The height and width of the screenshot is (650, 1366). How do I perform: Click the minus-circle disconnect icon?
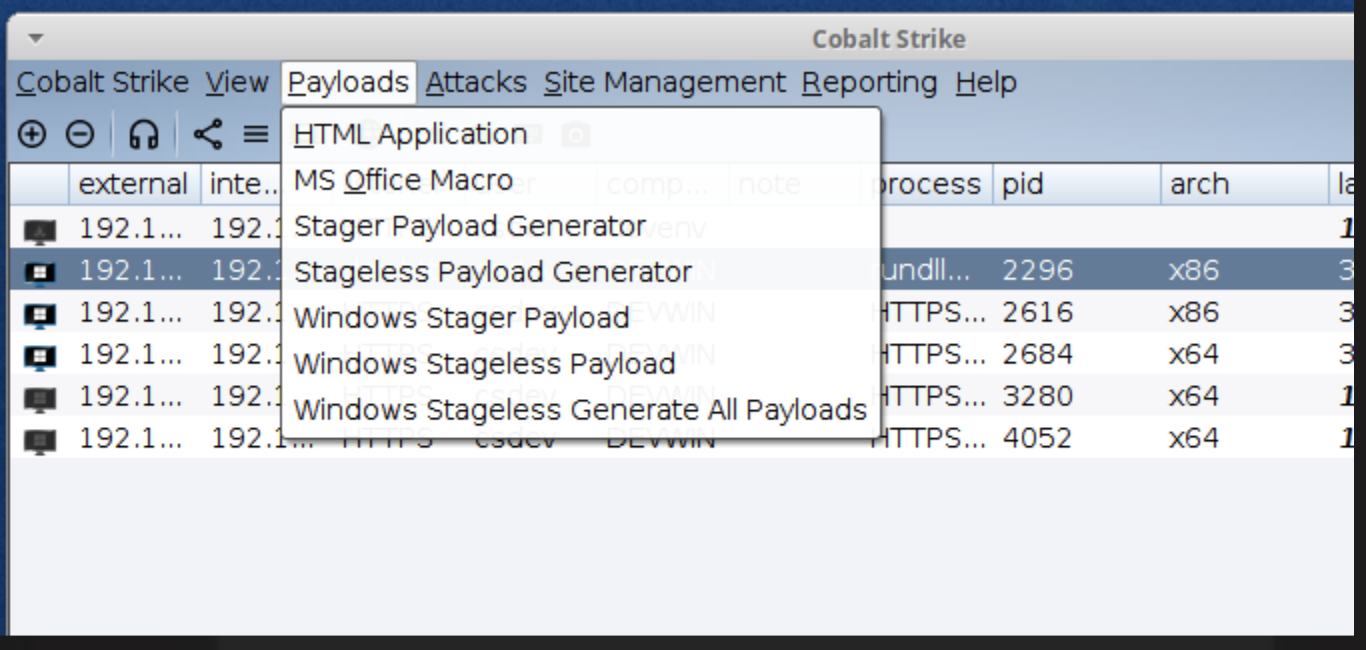click(x=80, y=134)
